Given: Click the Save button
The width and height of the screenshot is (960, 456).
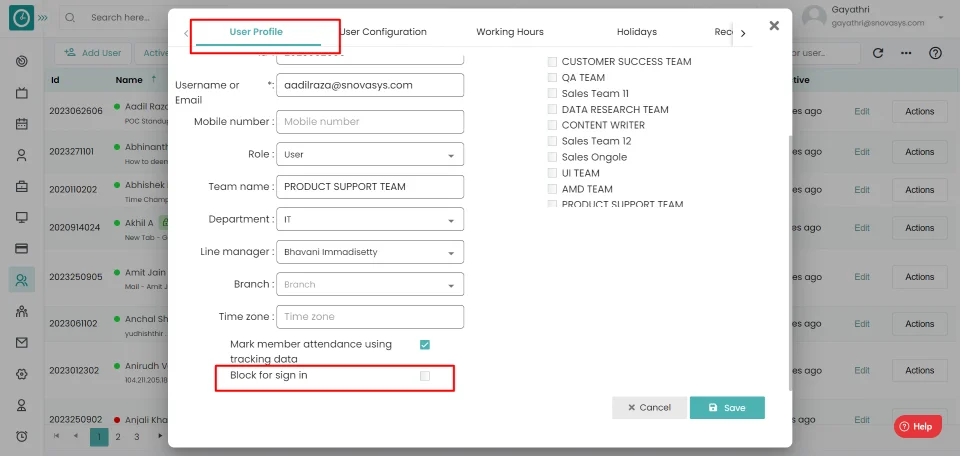Looking at the screenshot, I should [727, 408].
